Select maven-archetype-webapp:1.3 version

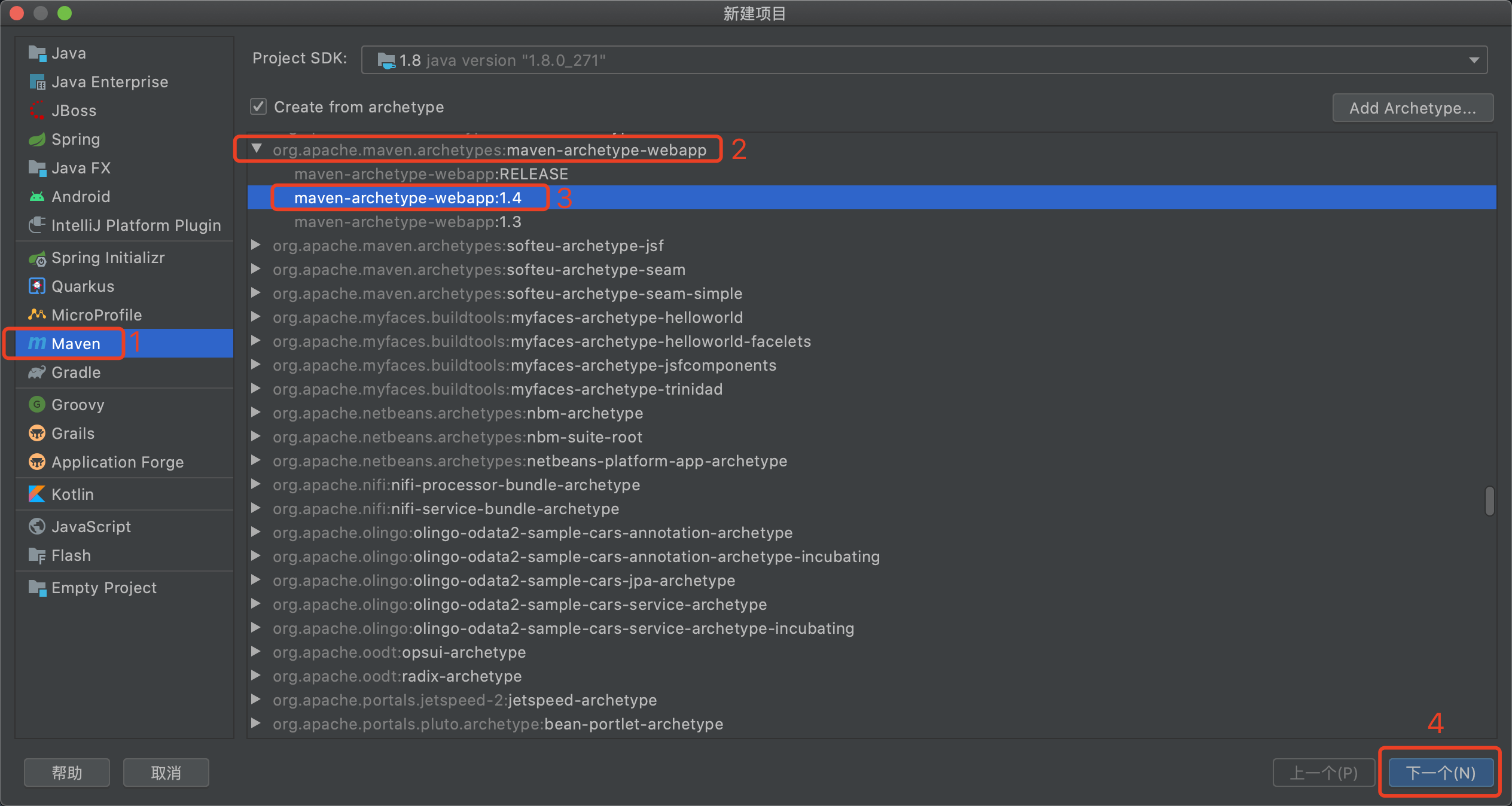408,222
